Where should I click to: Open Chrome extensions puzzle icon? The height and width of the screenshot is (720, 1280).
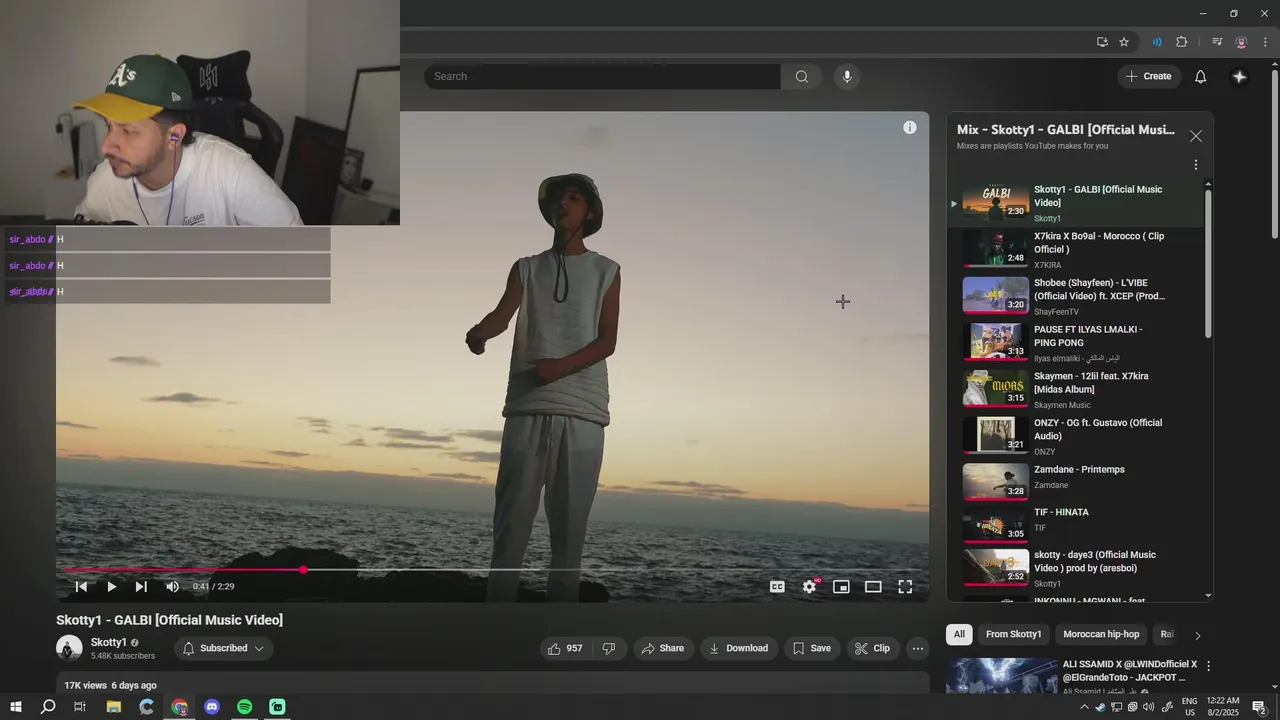[x=1181, y=42]
